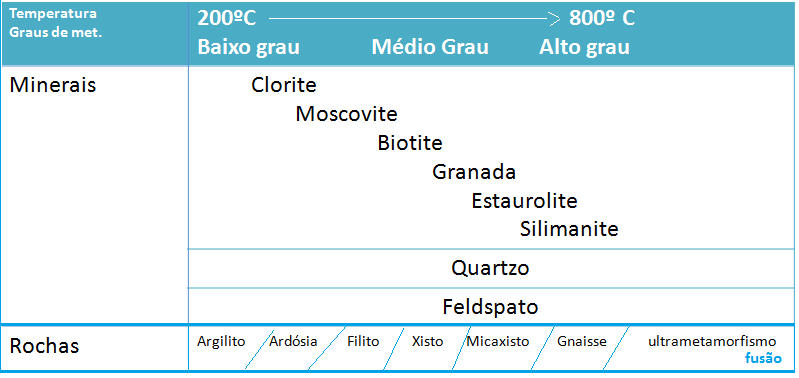Click the Quartzo row
This screenshot has width=799, height=378.
click(491, 268)
